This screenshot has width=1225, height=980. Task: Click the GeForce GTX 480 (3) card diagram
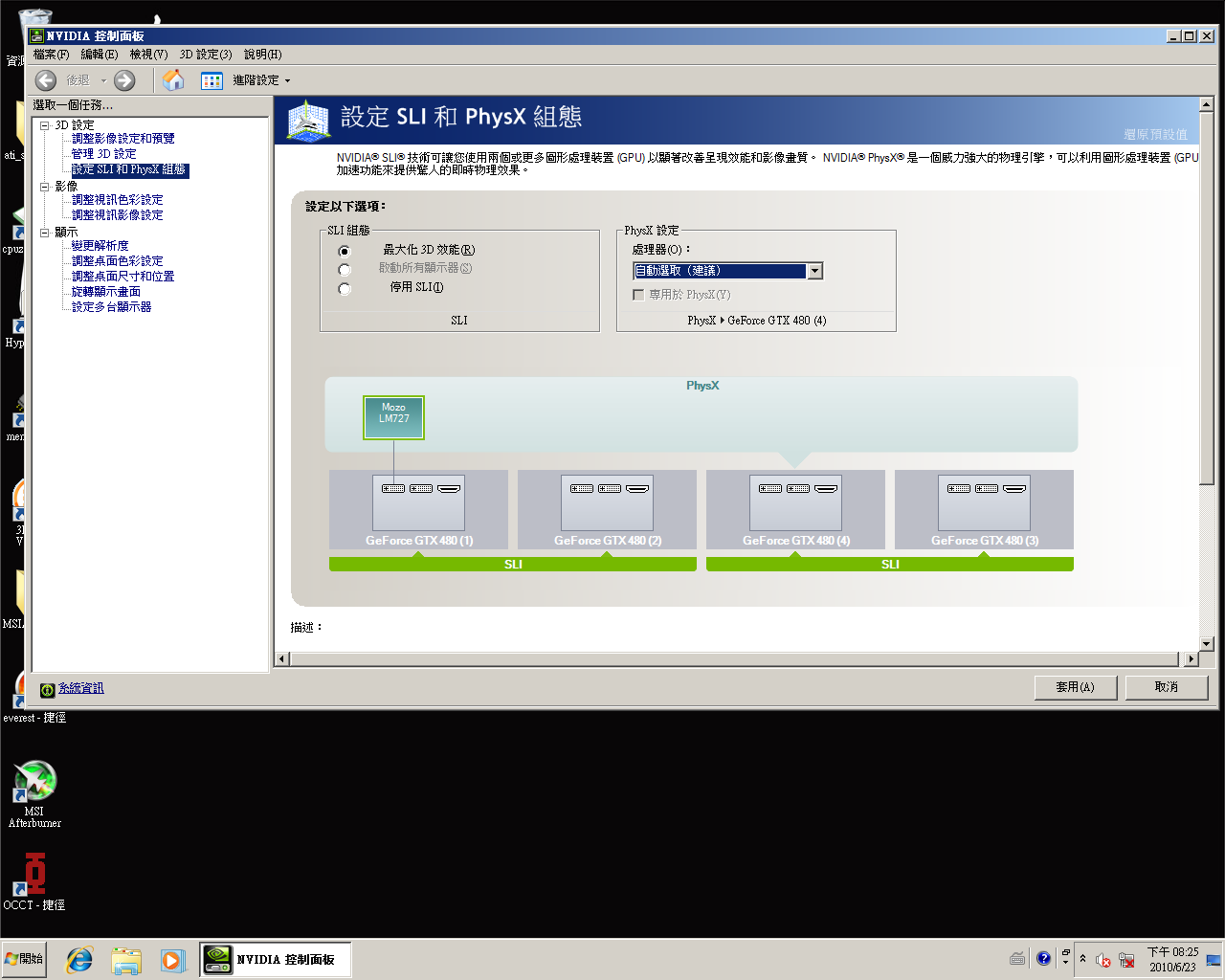pos(984,509)
